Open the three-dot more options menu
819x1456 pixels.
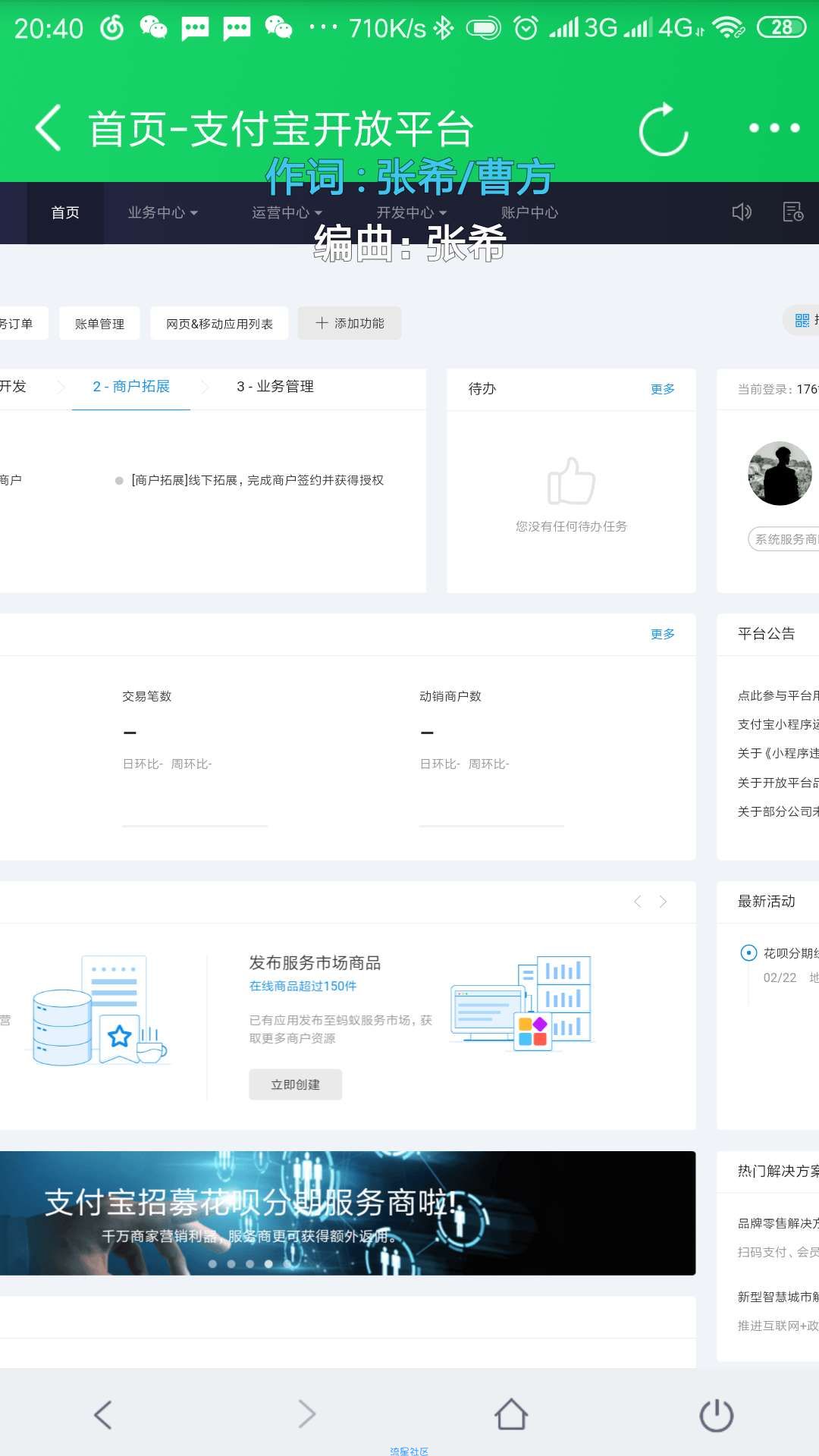point(774,127)
